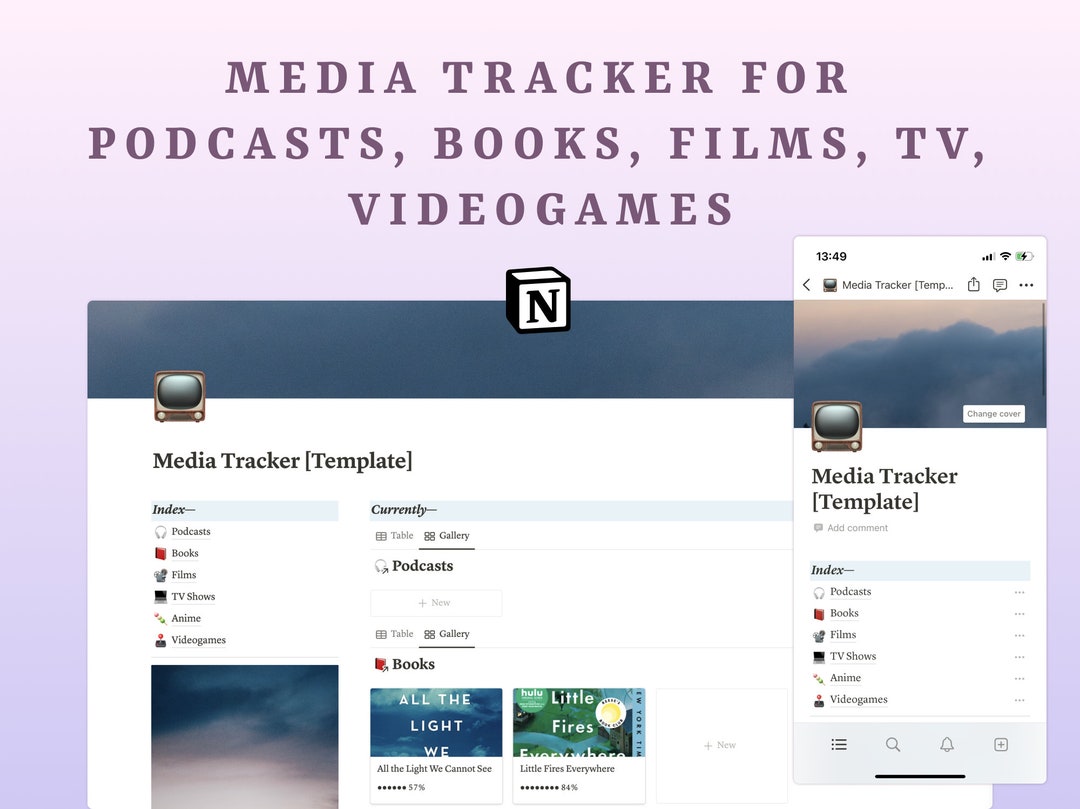
Task: Tap the small TV icon in mobile title bar
Action: pyautogui.click(x=830, y=285)
